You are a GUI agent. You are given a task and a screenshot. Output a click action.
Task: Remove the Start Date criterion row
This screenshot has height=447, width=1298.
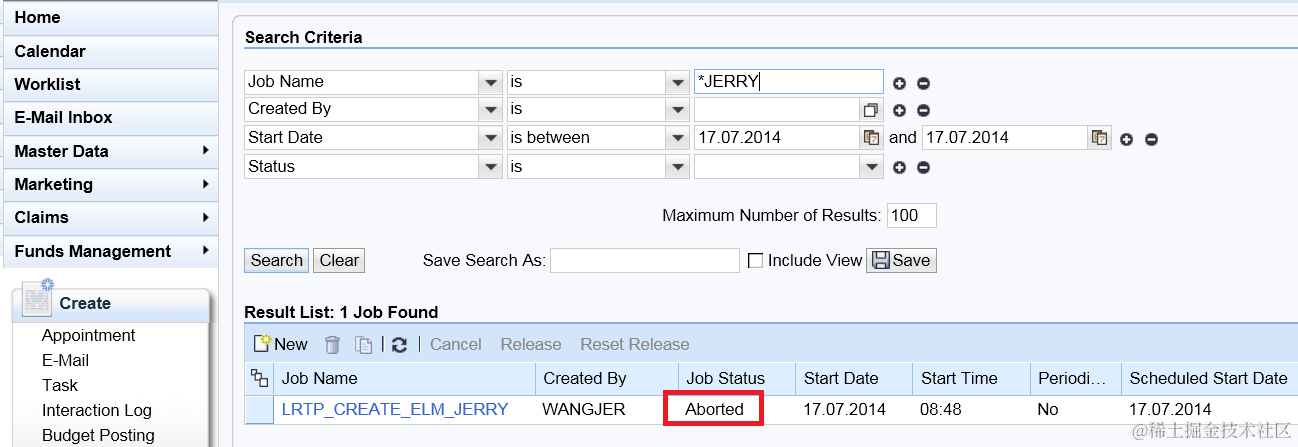(1151, 139)
